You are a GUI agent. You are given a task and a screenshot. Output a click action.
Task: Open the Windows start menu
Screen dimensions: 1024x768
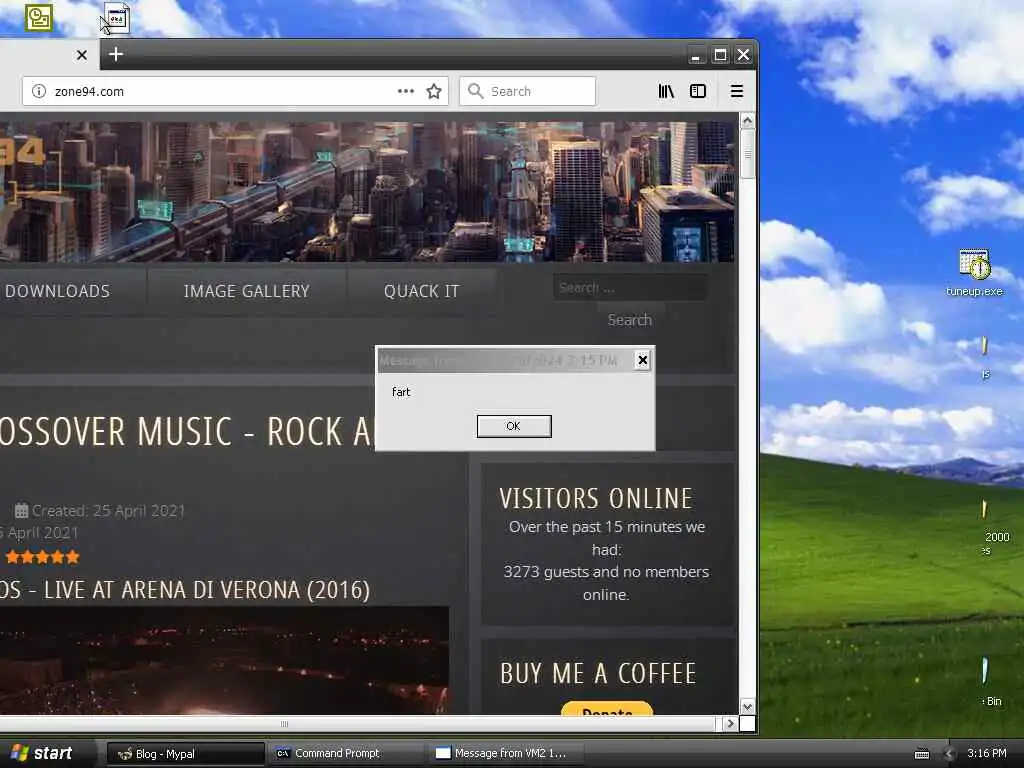click(x=42, y=754)
